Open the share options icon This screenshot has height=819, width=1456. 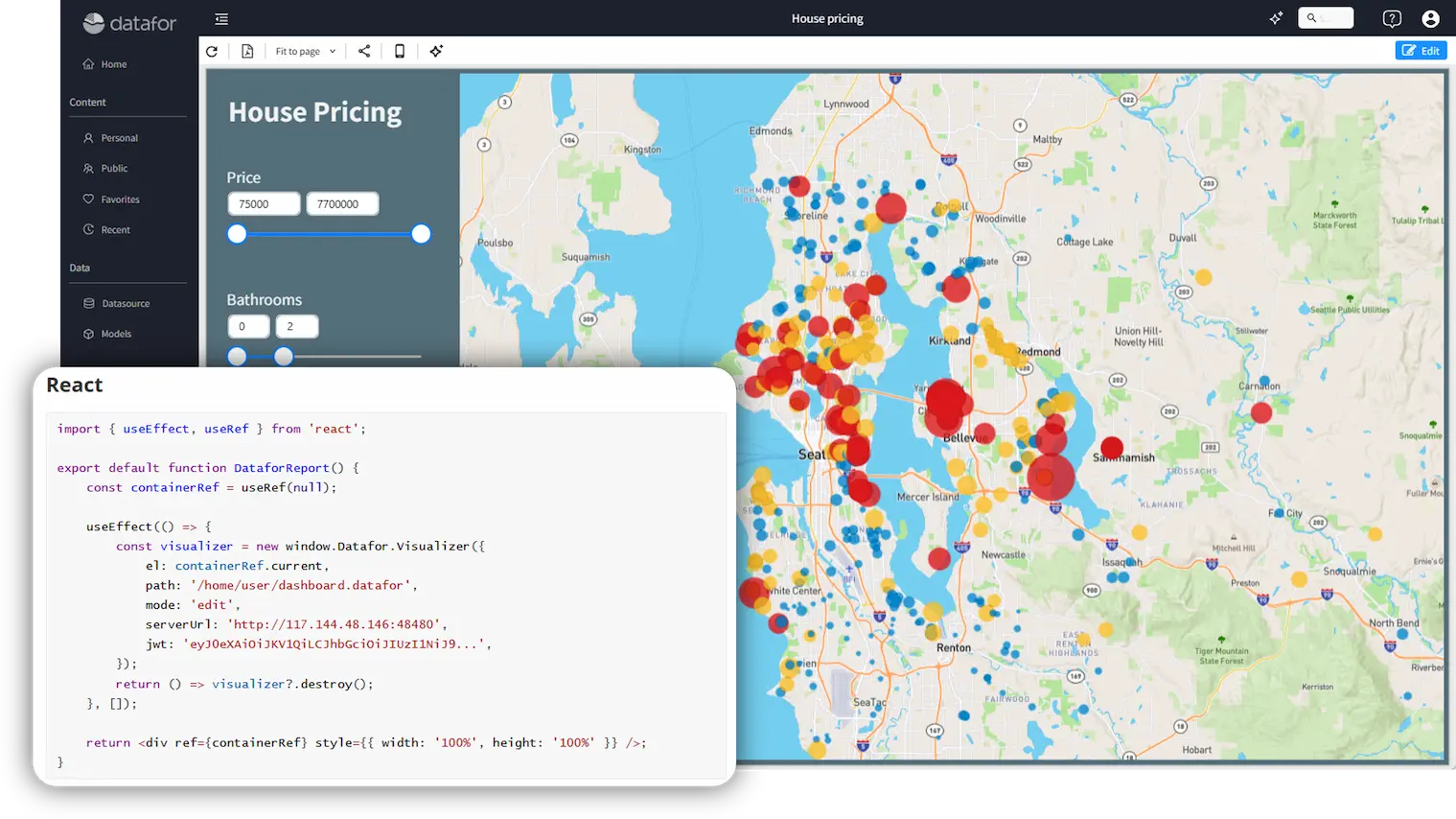(364, 52)
